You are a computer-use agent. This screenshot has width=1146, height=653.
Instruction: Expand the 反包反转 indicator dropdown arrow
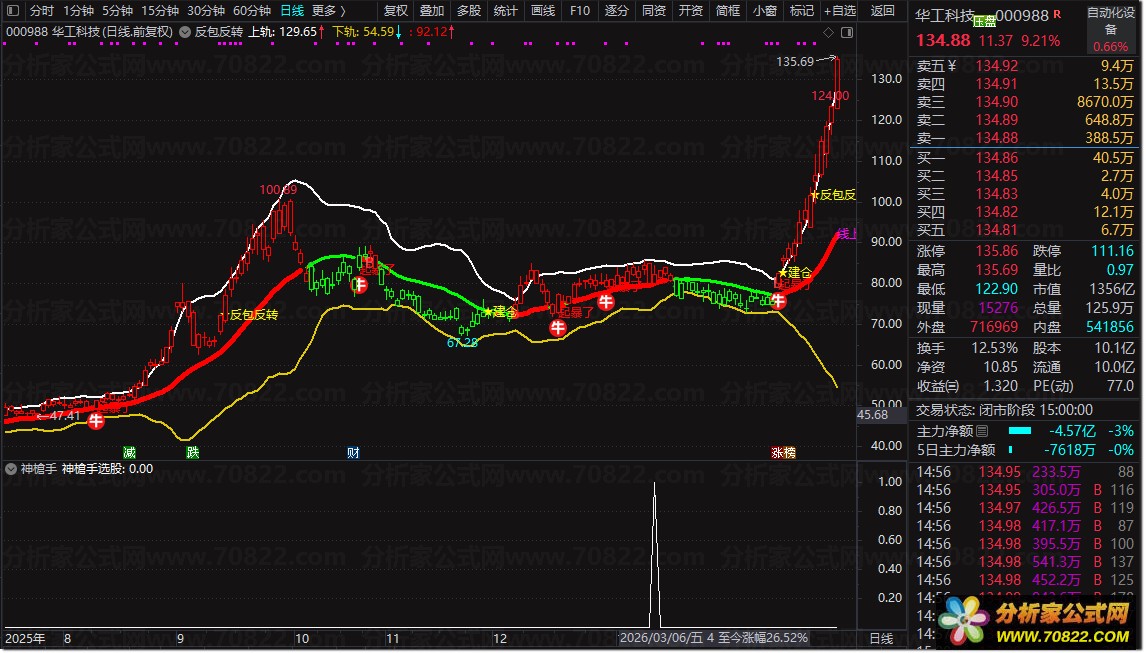[185, 31]
